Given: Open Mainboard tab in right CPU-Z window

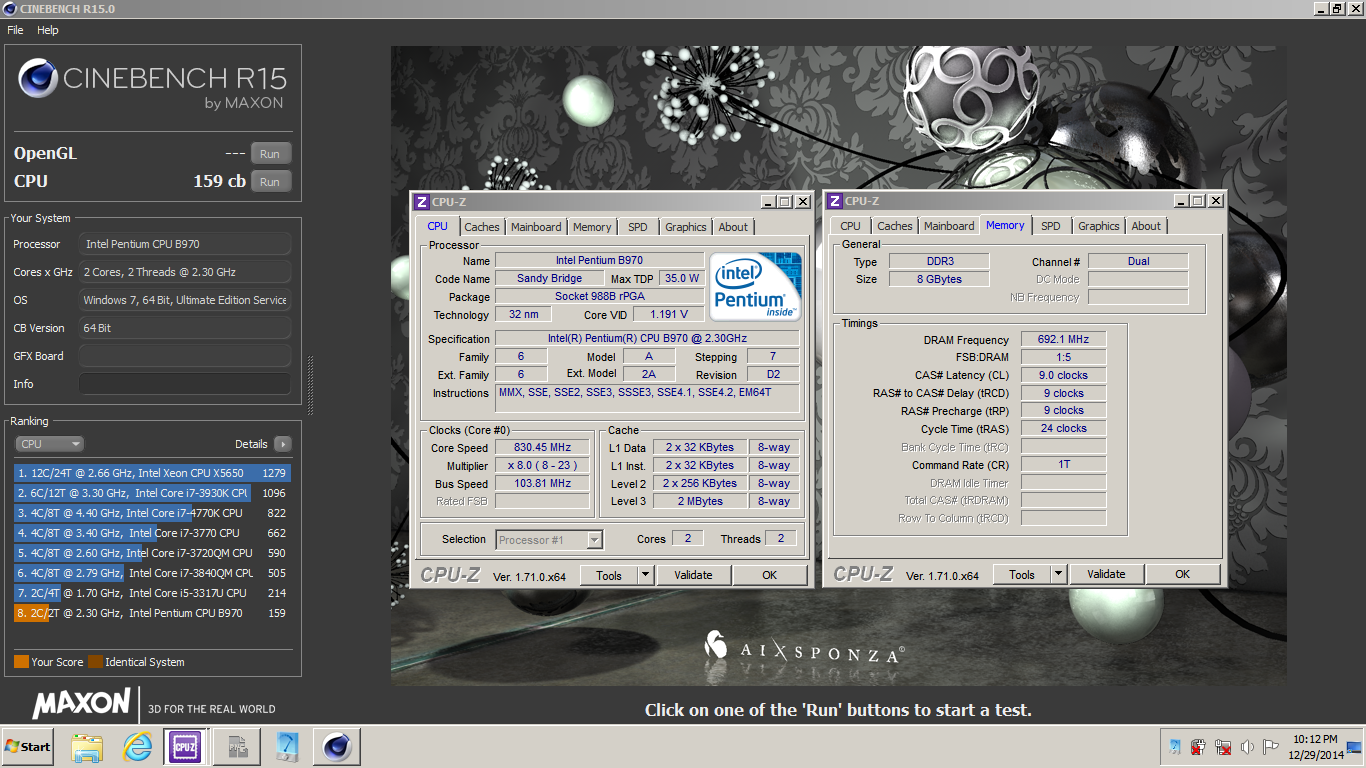Looking at the screenshot, I should pyautogui.click(x=949, y=226).
